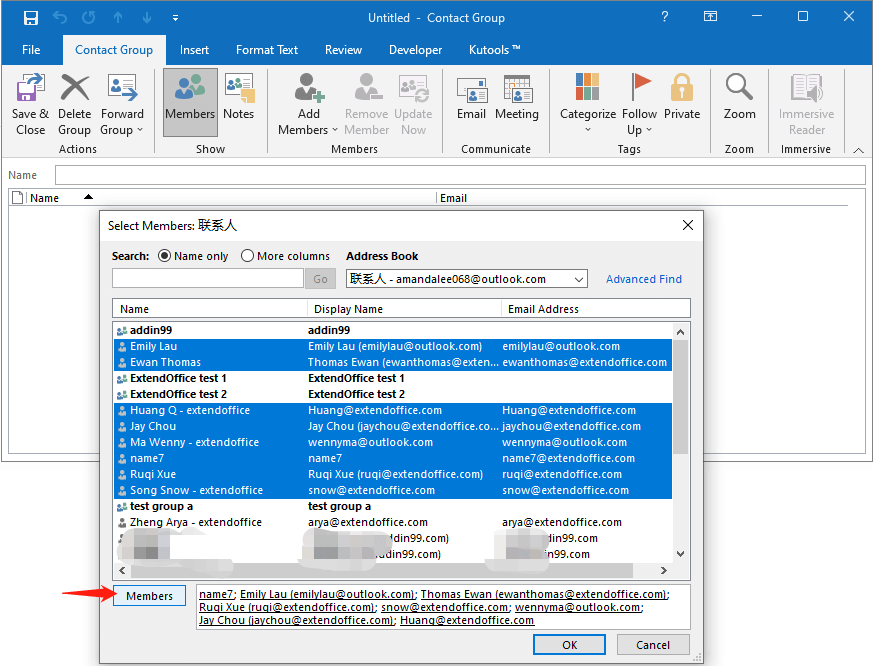The width and height of the screenshot is (873, 666).
Task: Click Meeting communicate icon
Action: click(517, 89)
